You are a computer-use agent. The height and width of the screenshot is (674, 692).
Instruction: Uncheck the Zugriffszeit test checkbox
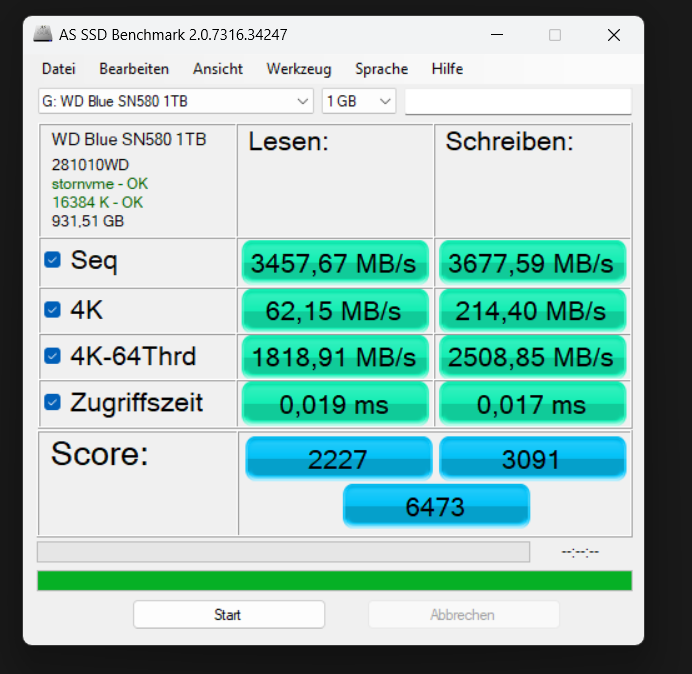click(x=53, y=402)
